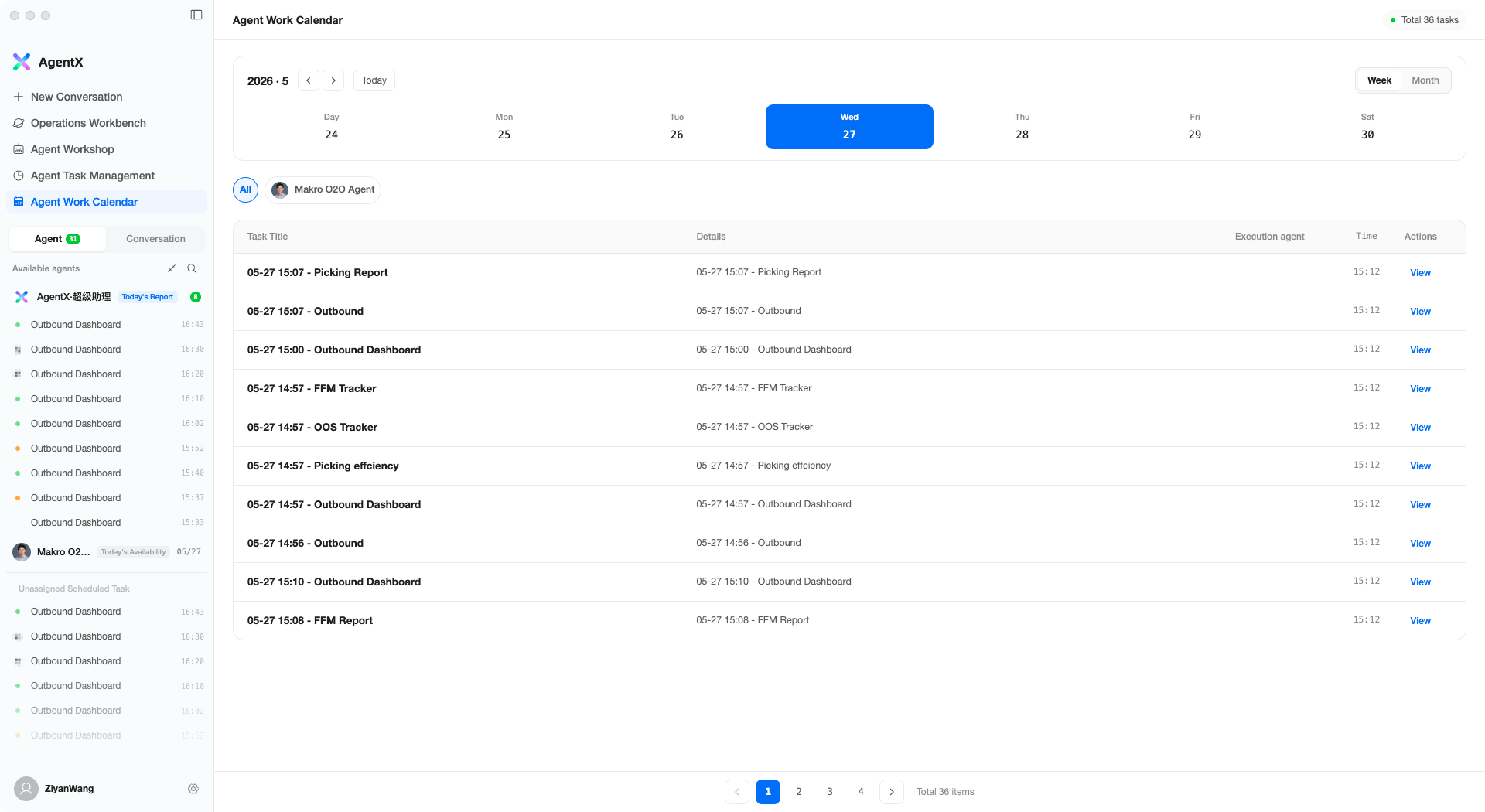Open Operations Workbench
This screenshot has height=812, width=1485.
(107, 123)
